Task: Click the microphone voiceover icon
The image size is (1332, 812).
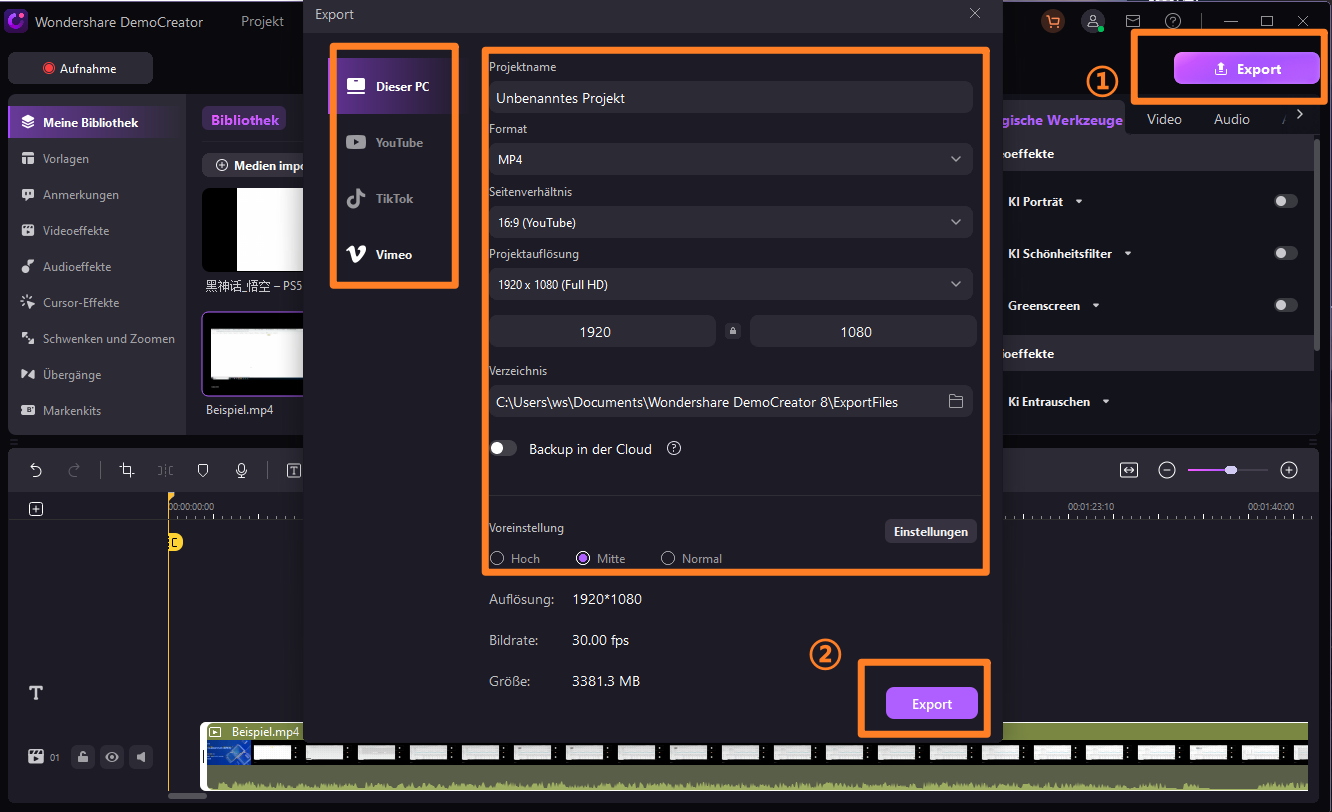Action: click(241, 470)
